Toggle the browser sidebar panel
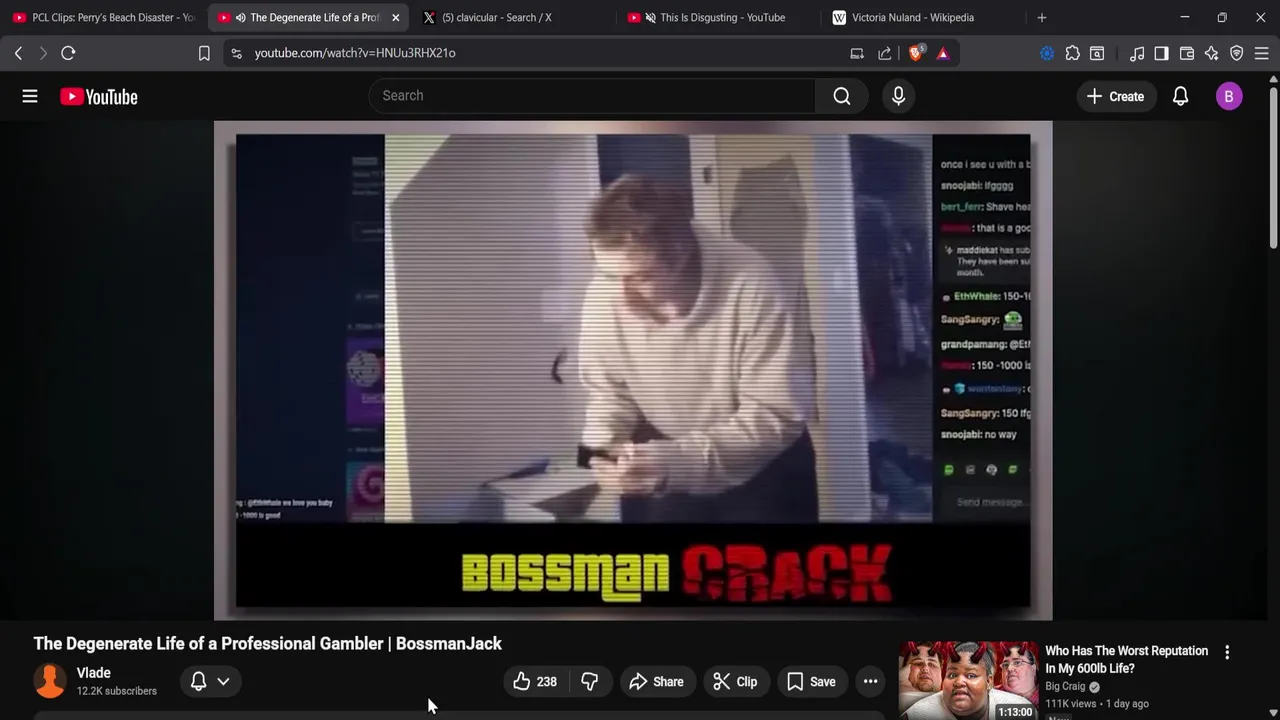1280x720 pixels. click(1161, 53)
